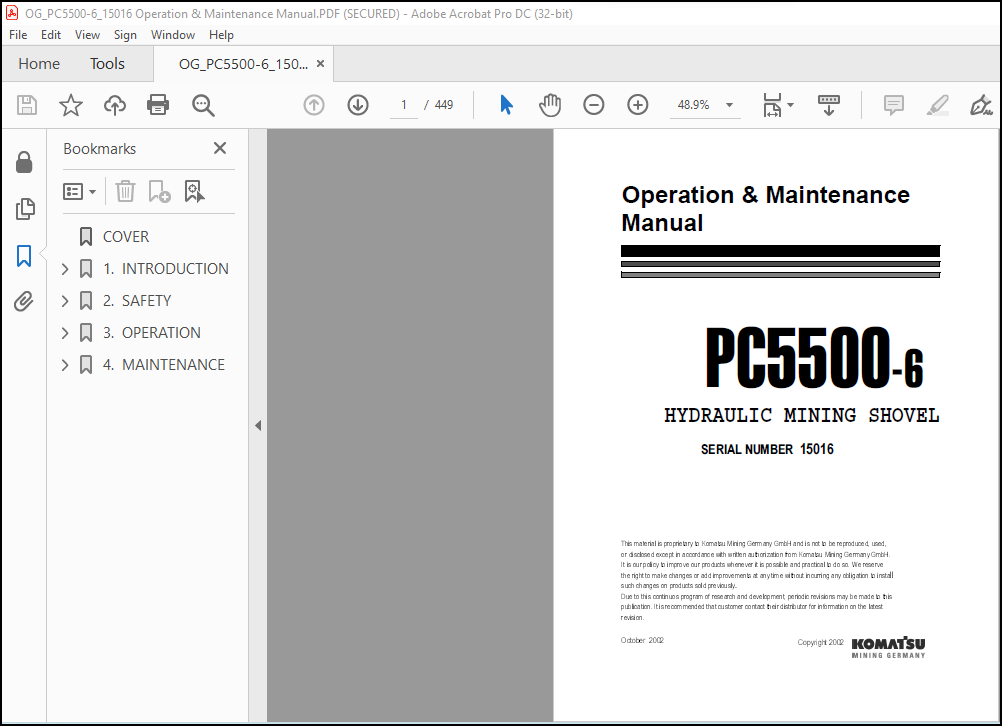Select the arrow Selection tool
The image size is (1002, 726).
point(506,105)
